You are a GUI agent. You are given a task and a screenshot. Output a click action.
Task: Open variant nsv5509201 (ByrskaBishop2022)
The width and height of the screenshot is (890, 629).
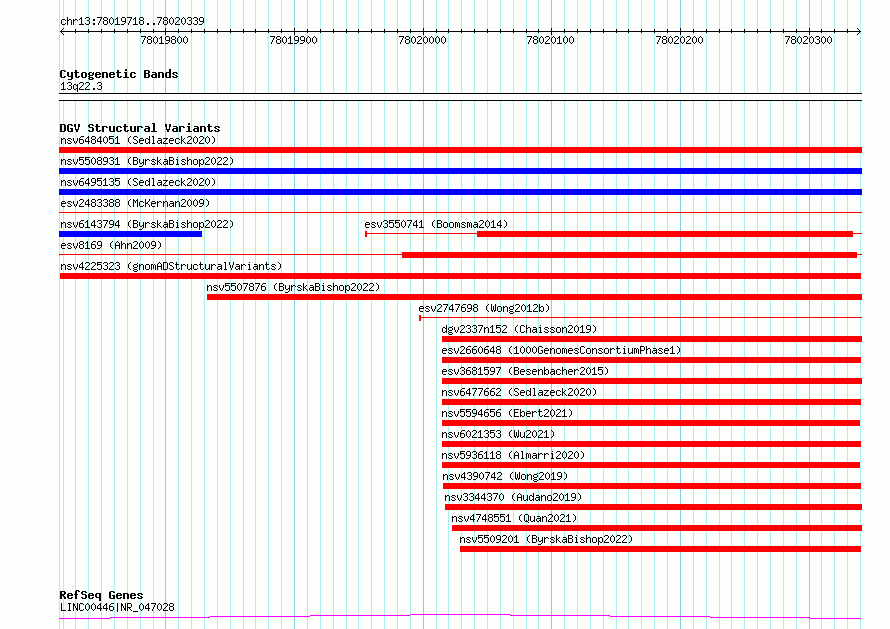tap(546, 539)
